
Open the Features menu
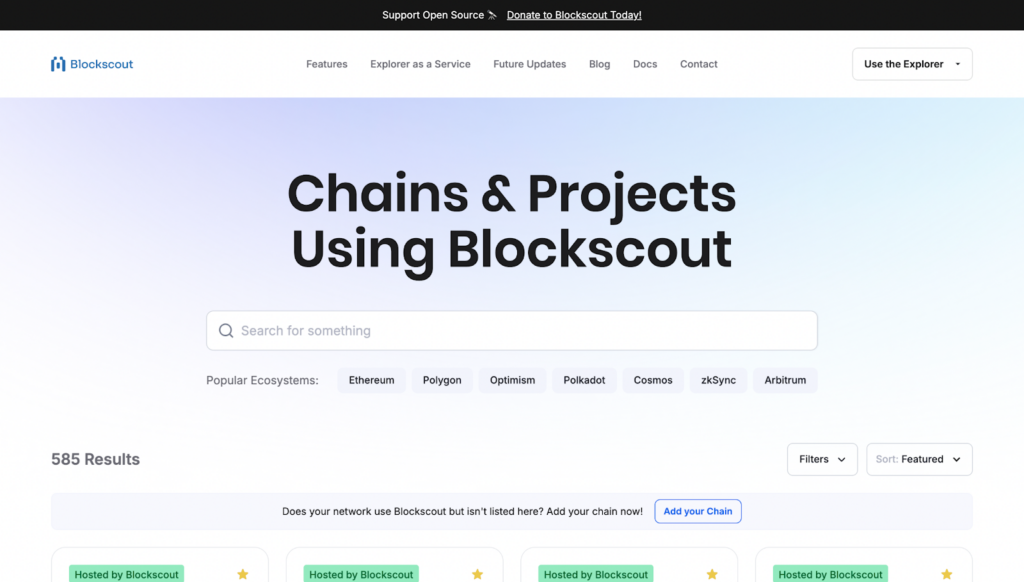point(326,64)
